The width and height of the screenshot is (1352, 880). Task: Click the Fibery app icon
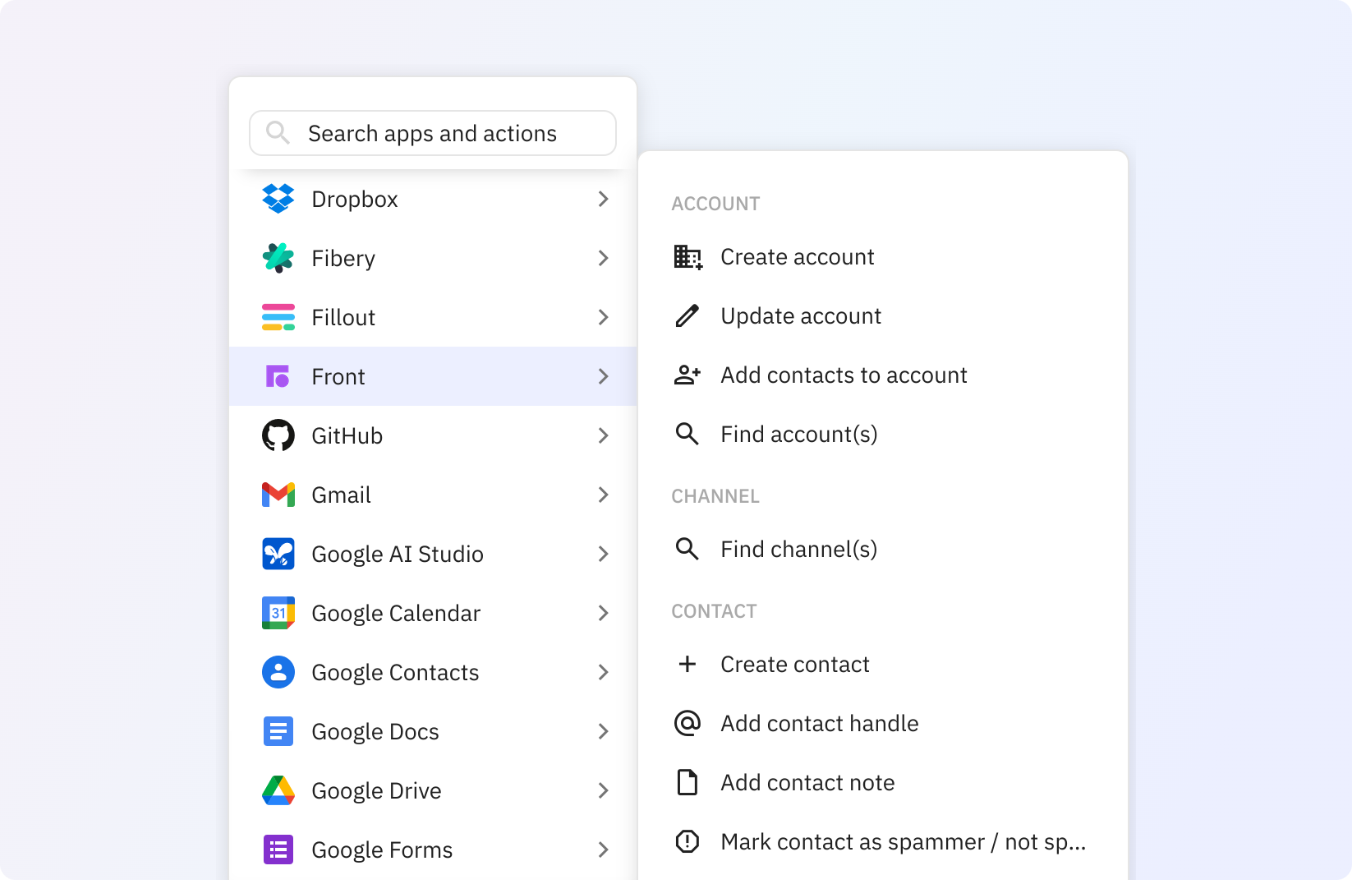[278, 258]
